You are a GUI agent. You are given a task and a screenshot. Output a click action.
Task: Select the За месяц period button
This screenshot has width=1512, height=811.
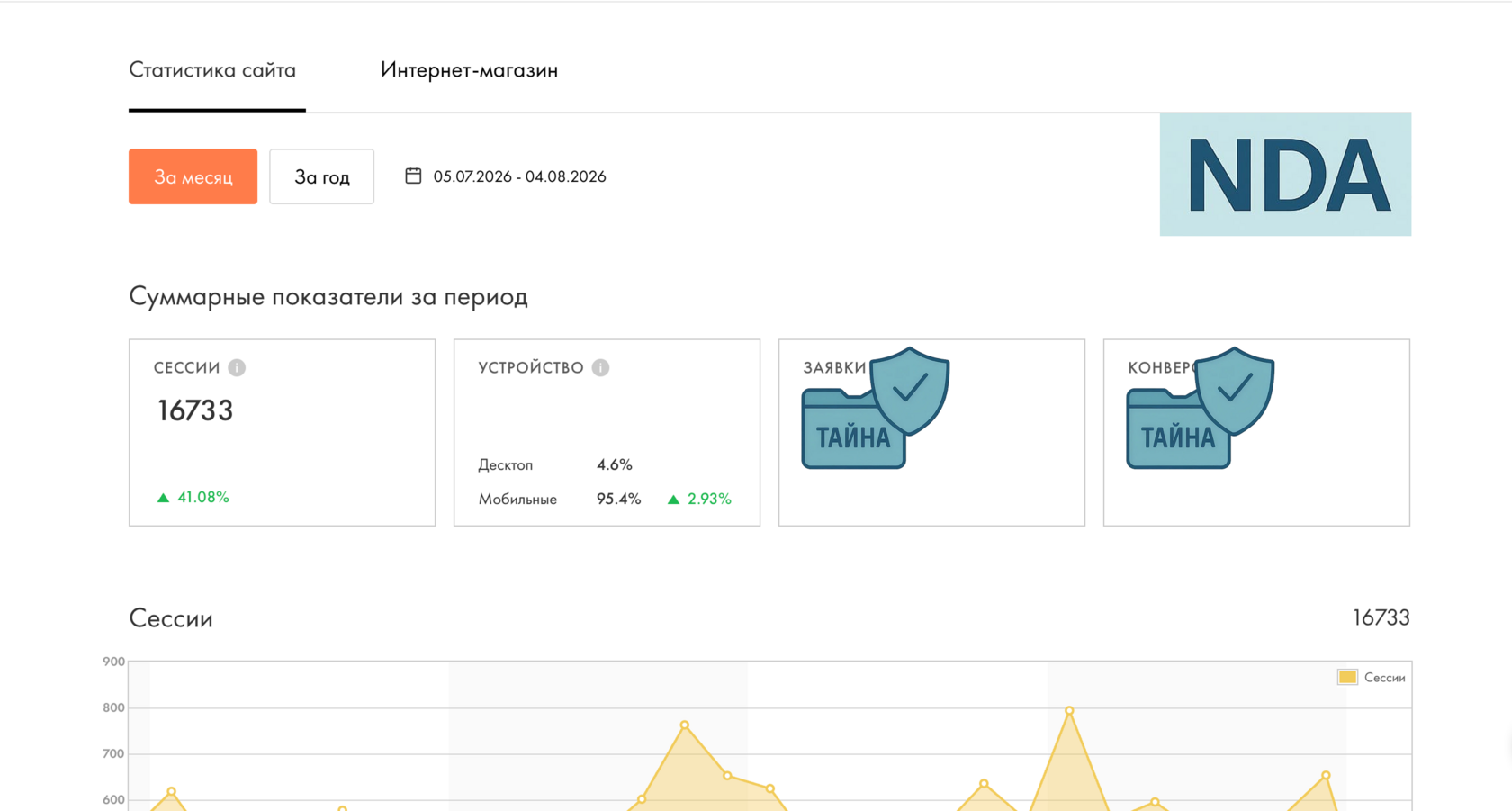pos(193,176)
